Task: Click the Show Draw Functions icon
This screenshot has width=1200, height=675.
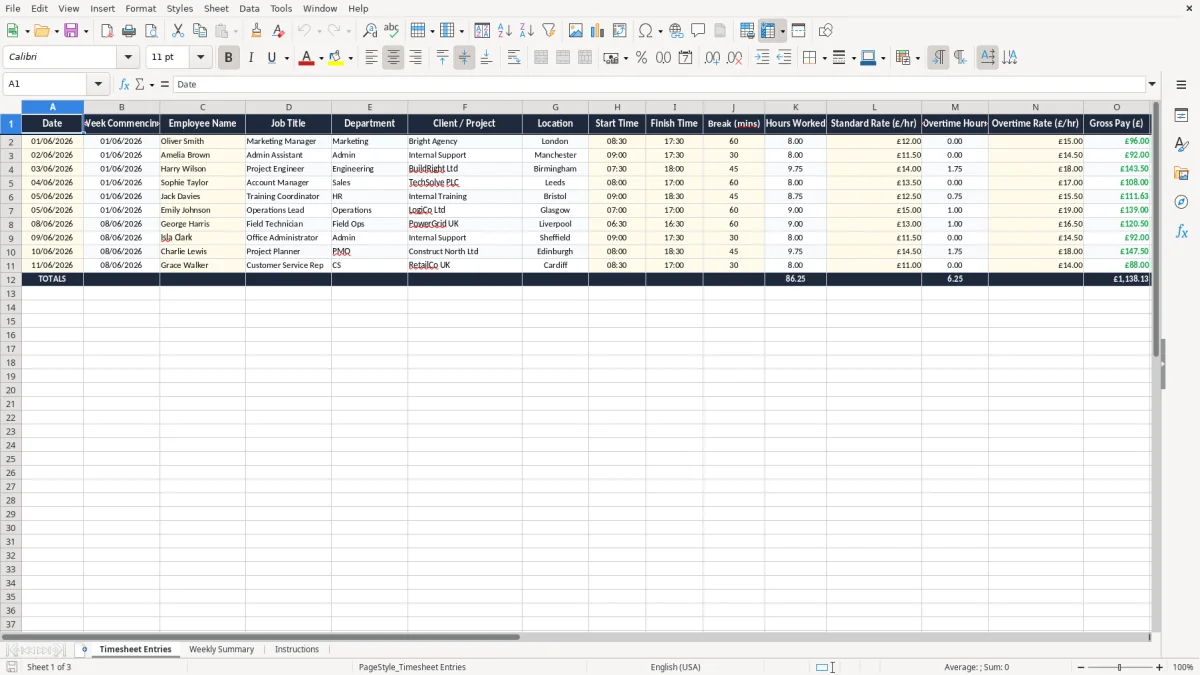Action: click(826, 31)
